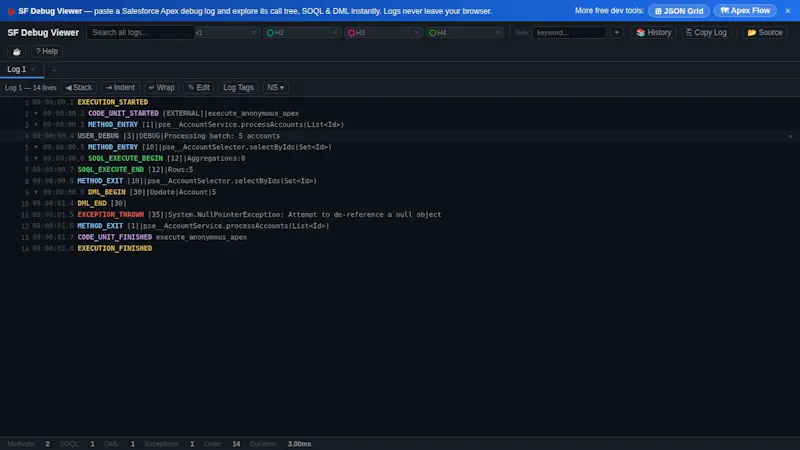Open the Help button

(46, 52)
